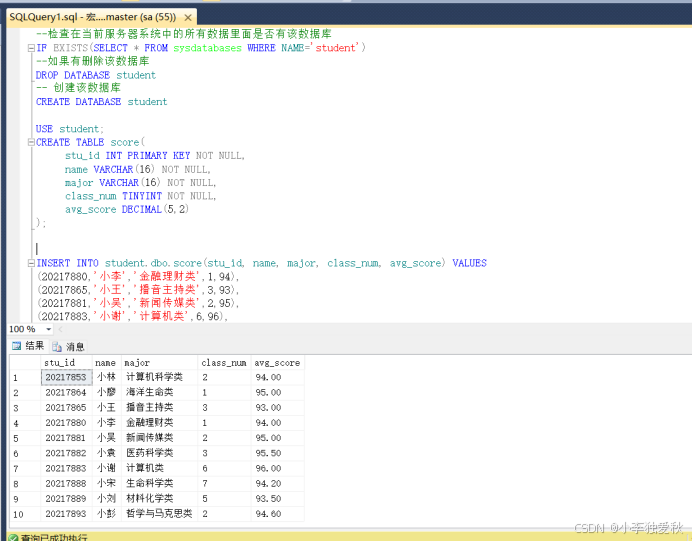
Task: Click the class_num TINYINT NOT NULL line
Action: click(141, 196)
